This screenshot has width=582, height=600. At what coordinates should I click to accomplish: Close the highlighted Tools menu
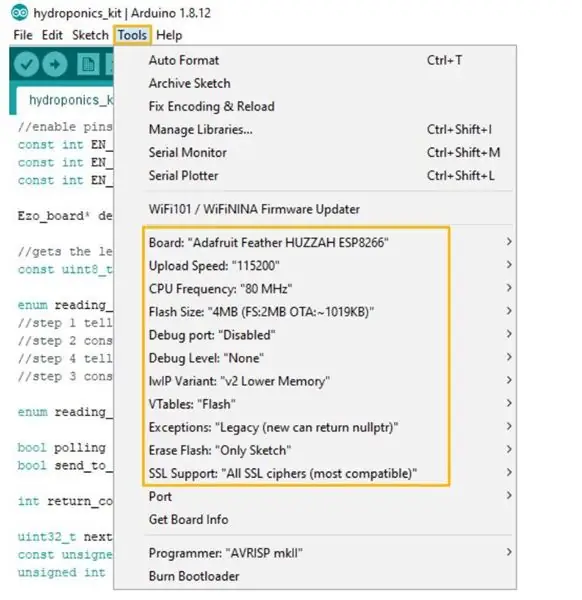pyautogui.click(x=132, y=35)
